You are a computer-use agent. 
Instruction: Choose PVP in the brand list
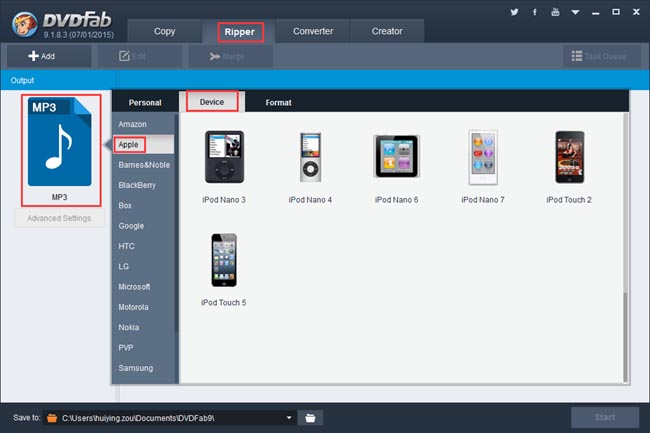(143, 347)
